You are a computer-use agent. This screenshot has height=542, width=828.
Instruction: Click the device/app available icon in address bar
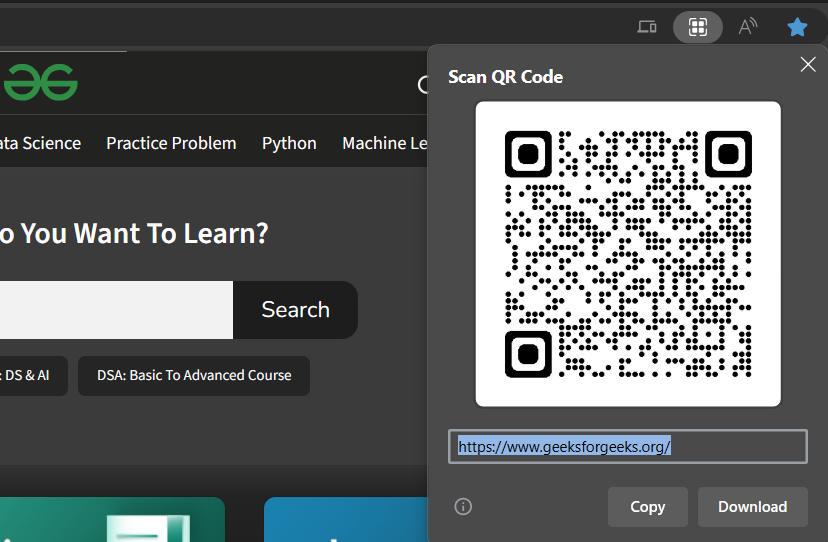click(x=647, y=26)
